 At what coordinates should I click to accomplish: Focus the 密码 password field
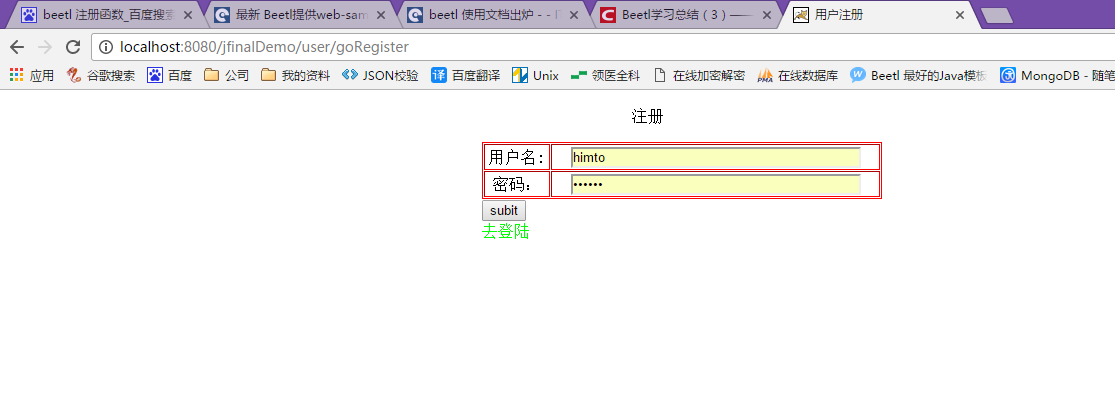pos(715,184)
